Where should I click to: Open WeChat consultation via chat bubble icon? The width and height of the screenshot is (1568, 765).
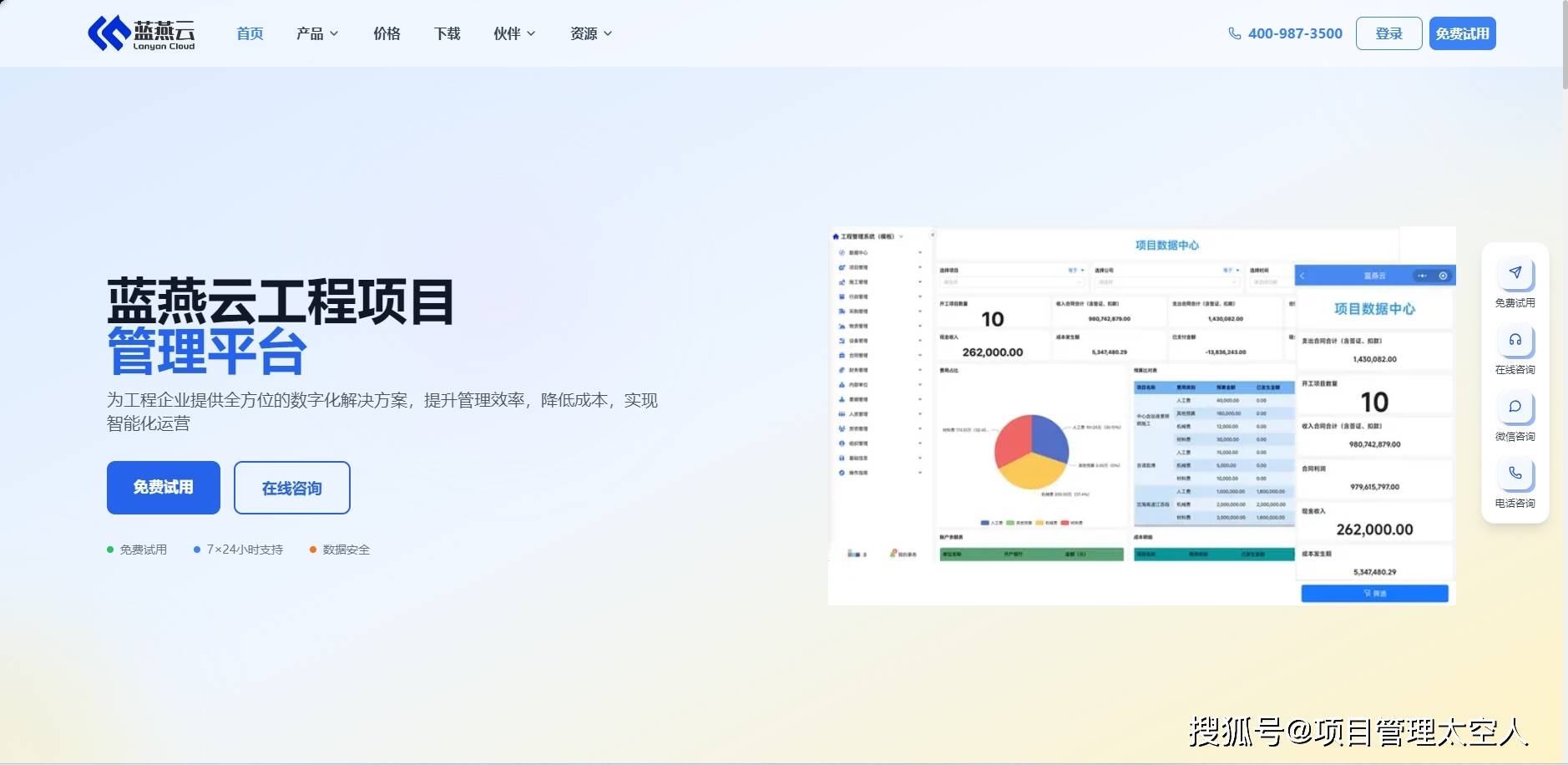(x=1515, y=406)
